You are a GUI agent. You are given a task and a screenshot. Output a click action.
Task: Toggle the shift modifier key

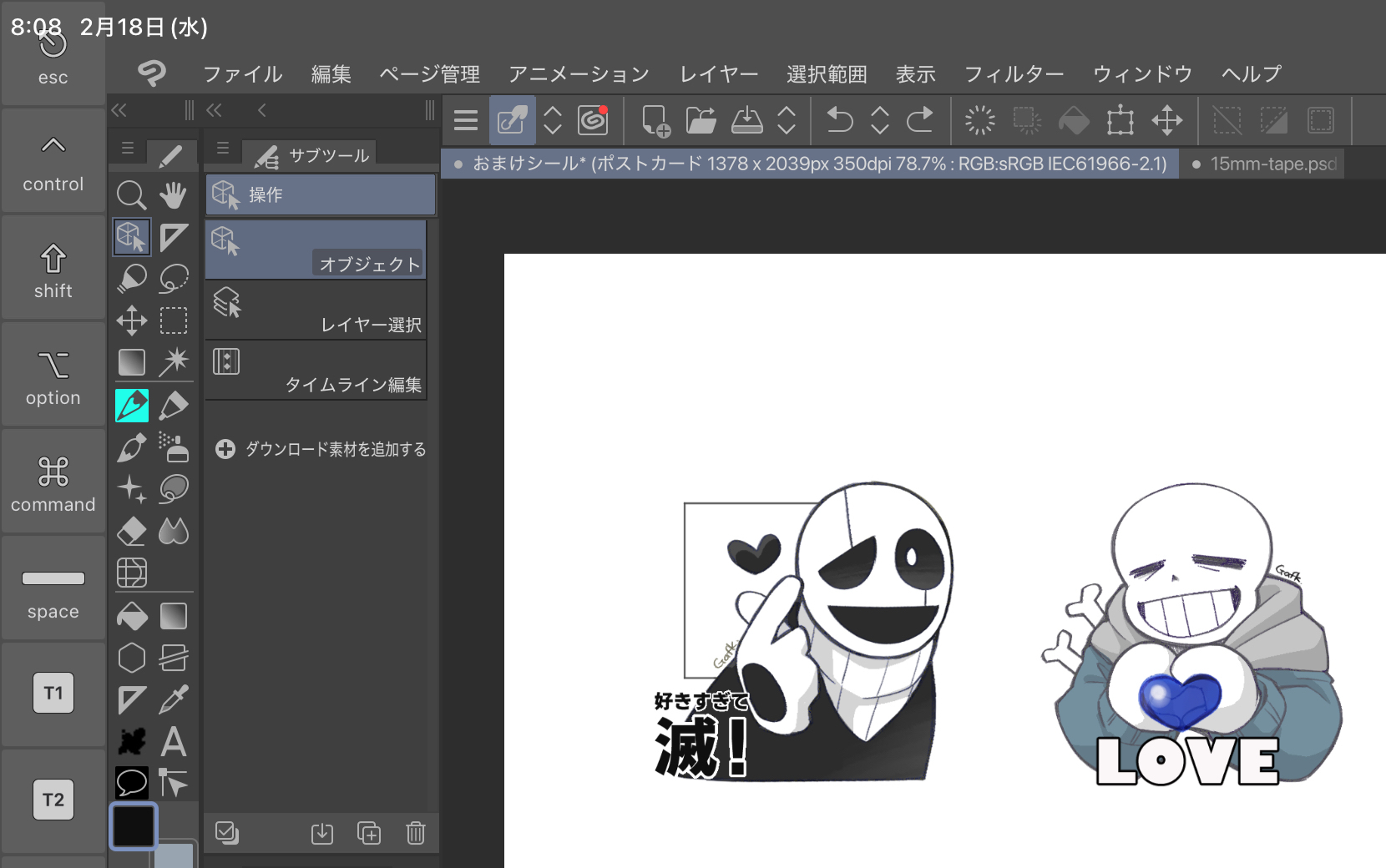pos(53,270)
